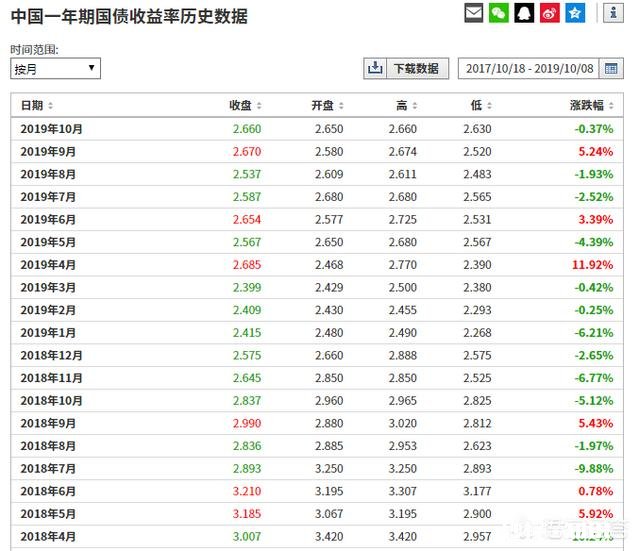Click high value 3.307 in 2018年6月 row

[403, 491]
